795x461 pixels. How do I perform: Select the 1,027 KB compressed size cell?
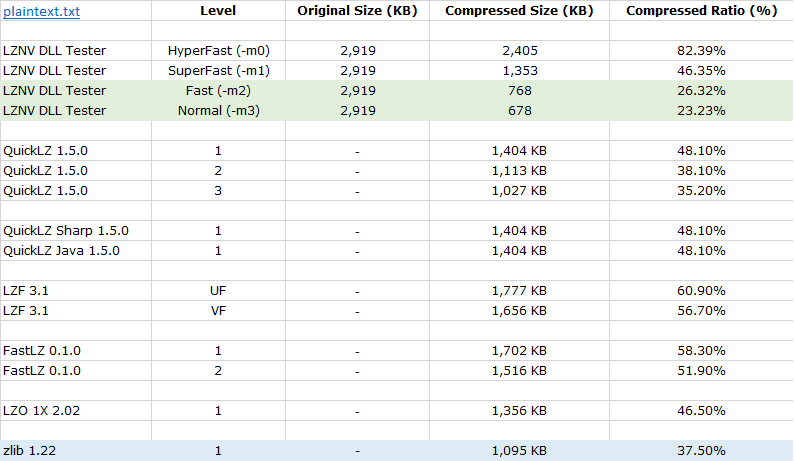[519, 191]
